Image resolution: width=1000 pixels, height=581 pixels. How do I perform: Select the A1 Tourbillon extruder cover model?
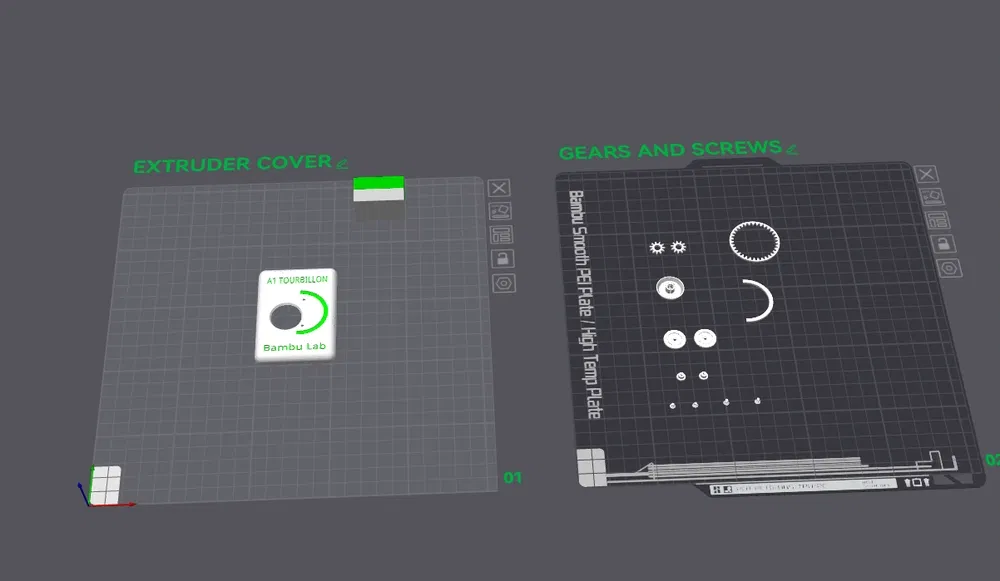click(296, 315)
